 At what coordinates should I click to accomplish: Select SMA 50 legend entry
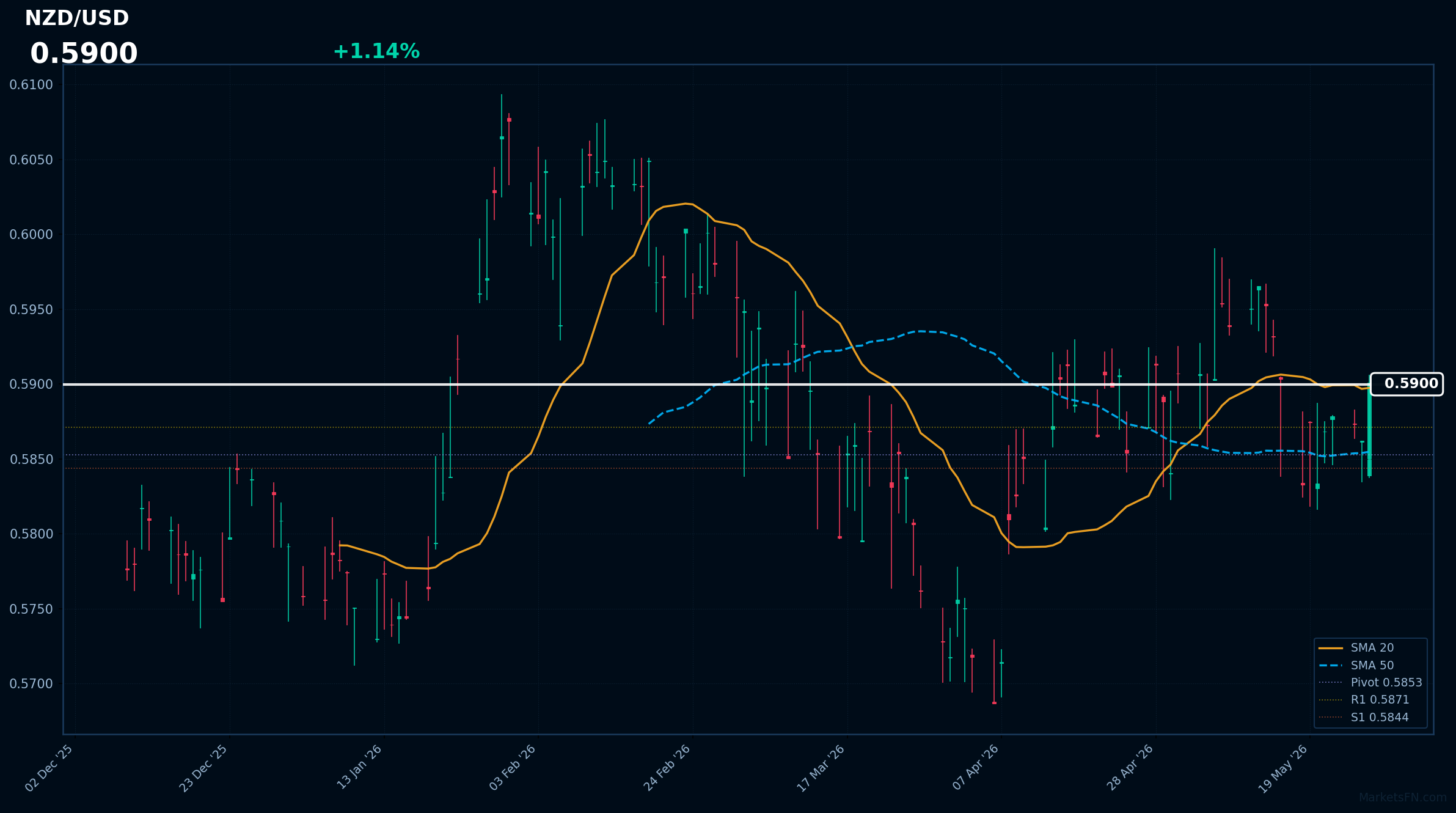(1372, 665)
